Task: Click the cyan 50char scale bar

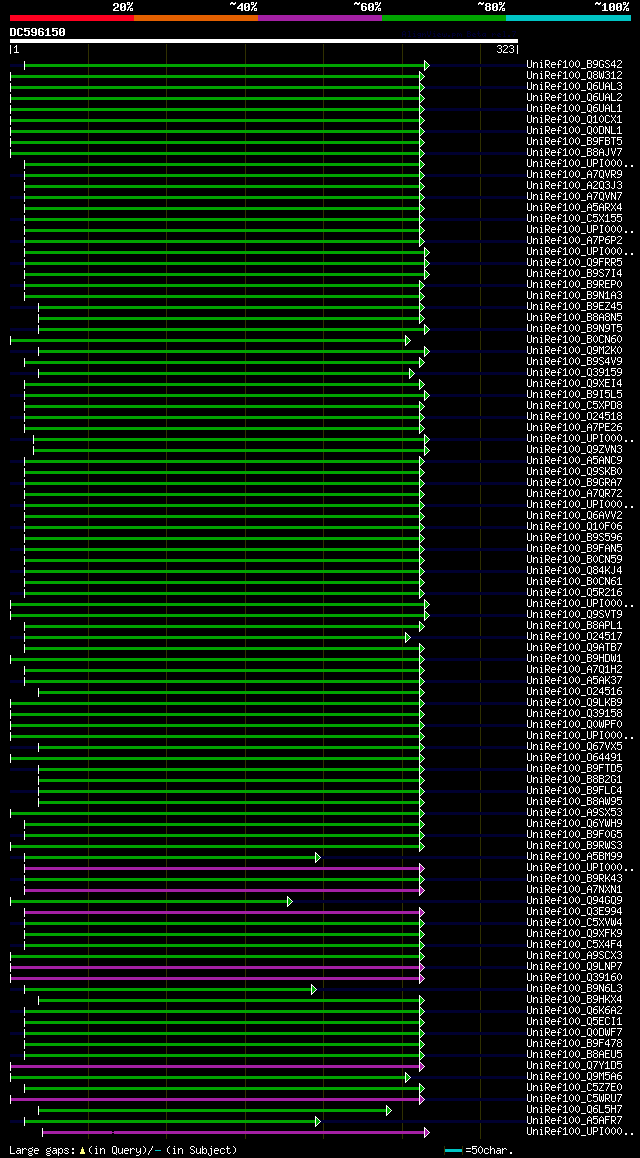Action: (453, 1151)
